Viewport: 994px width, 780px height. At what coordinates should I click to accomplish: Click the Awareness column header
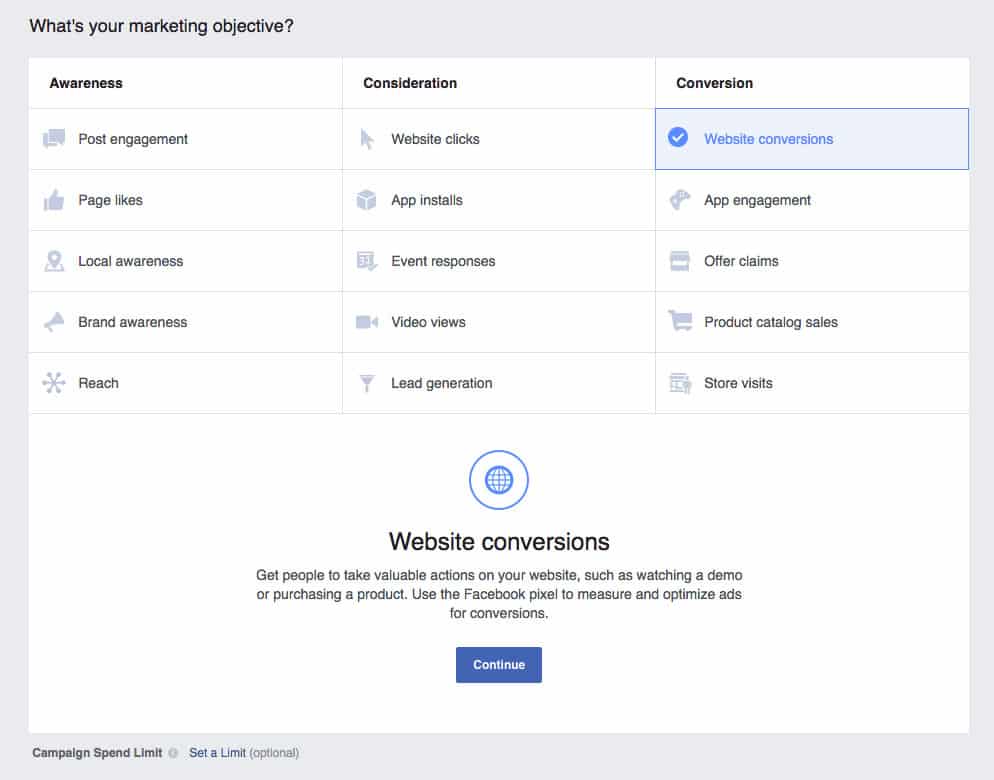86,83
